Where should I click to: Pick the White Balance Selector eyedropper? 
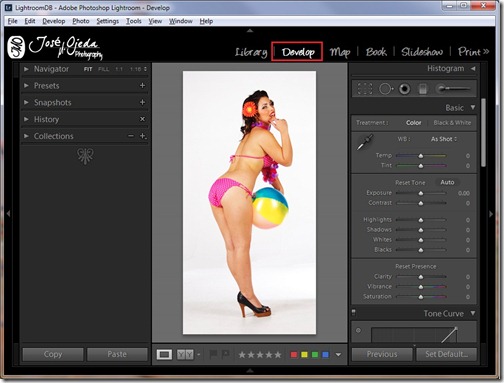click(365, 142)
